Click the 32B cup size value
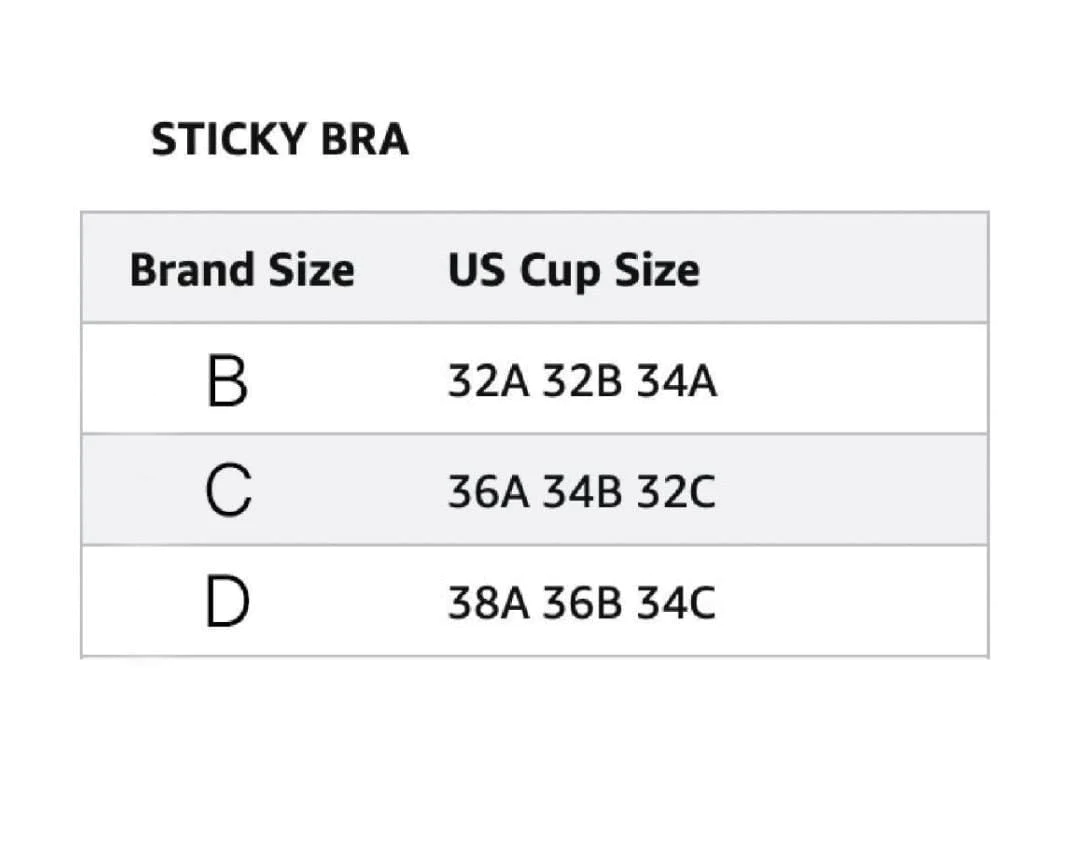The height and width of the screenshot is (848, 1080). click(582, 383)
